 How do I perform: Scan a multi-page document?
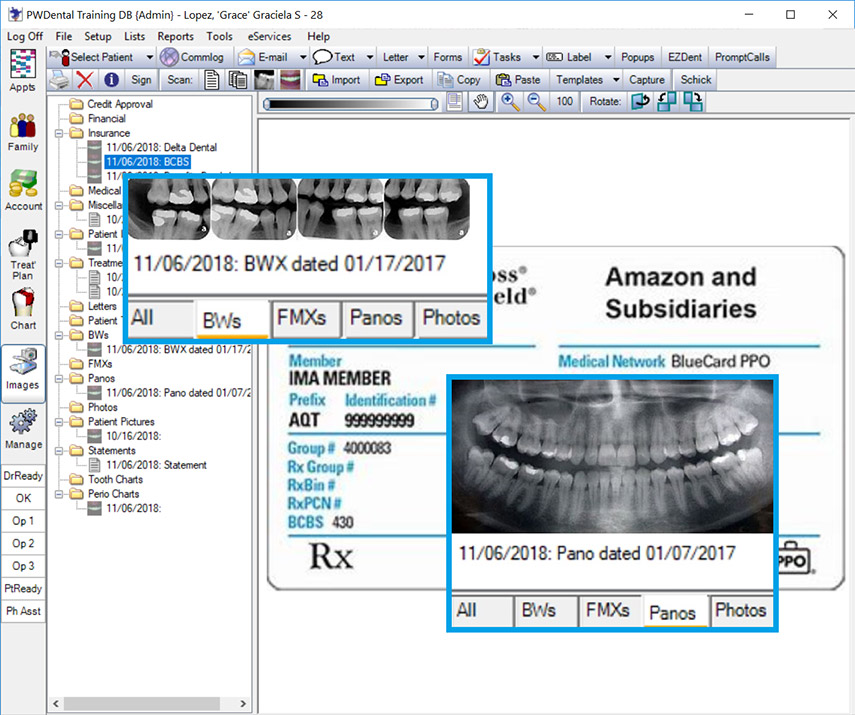(238, 80)
